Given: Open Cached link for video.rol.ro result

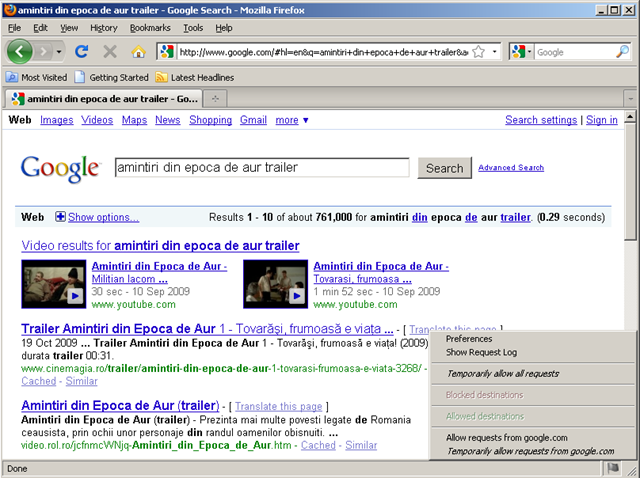Looking at the screenshot, I should [318, 445].
